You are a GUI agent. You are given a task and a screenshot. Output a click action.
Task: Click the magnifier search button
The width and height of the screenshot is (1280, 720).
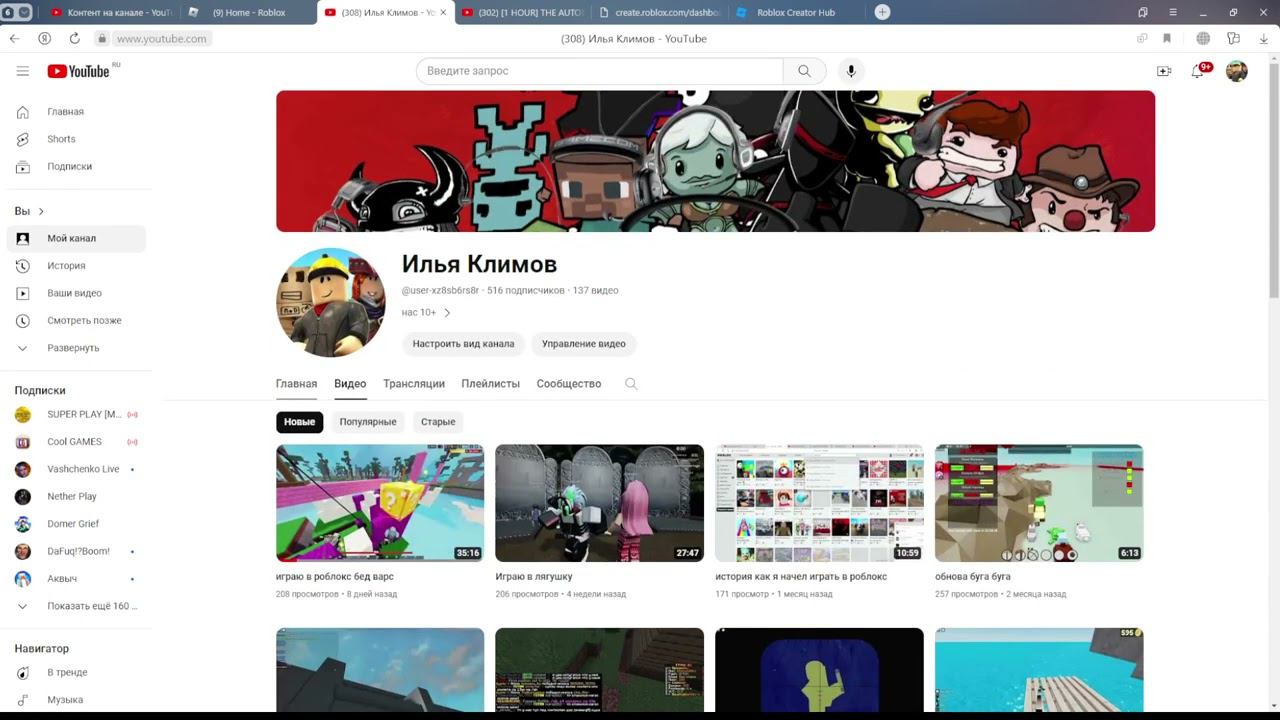click(804, 71)
